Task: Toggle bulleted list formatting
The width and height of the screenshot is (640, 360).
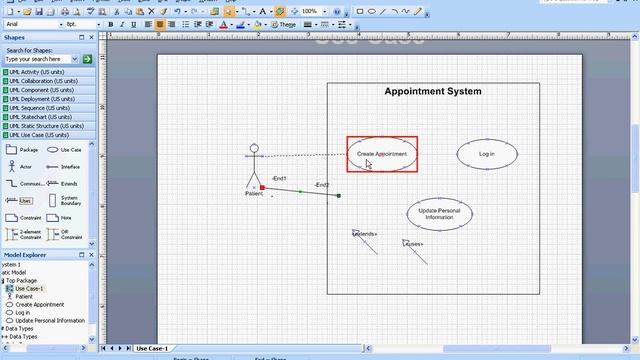Action: [x=186, y=24]
